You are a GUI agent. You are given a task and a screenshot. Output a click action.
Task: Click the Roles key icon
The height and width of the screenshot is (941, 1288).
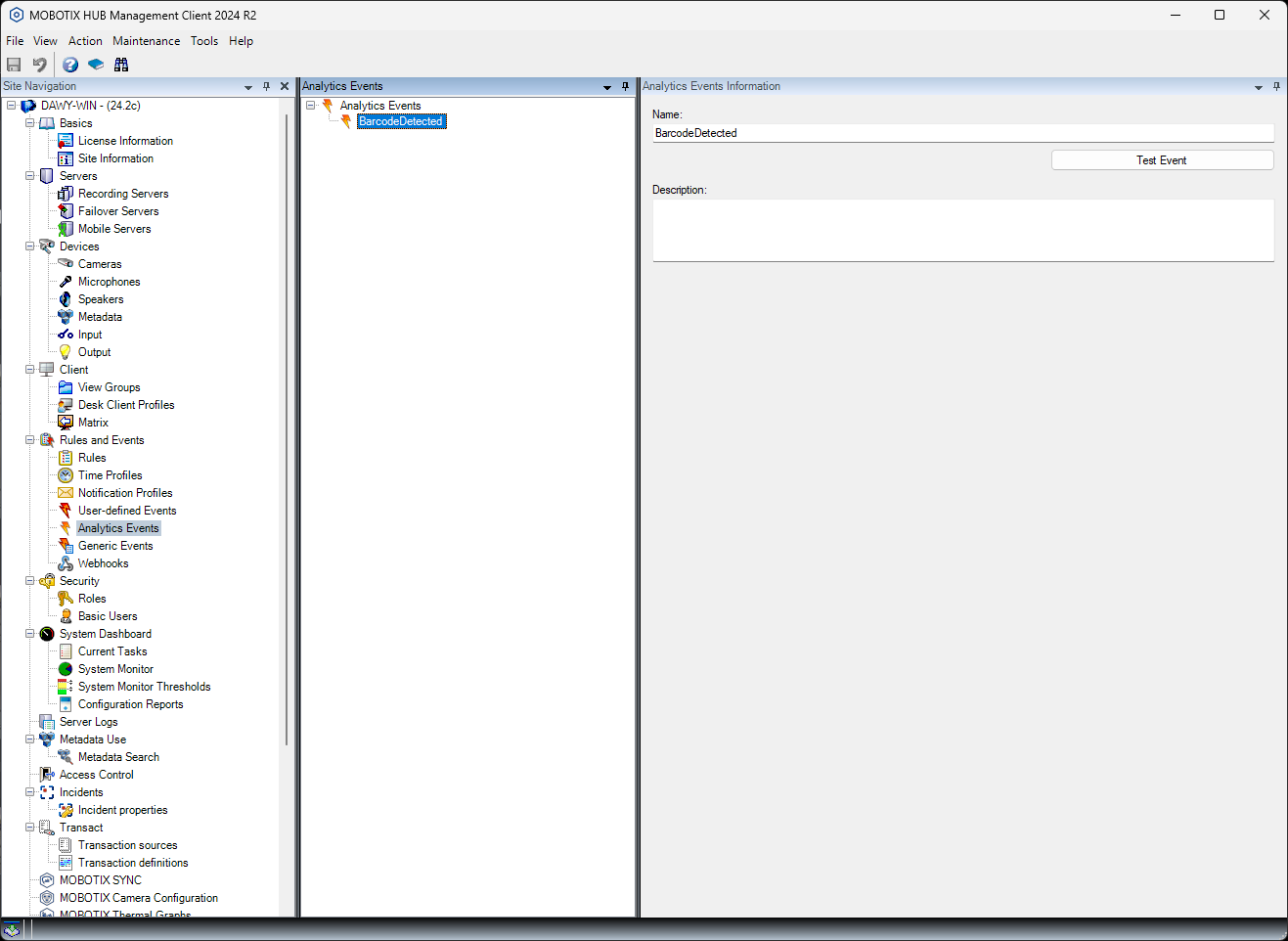66,599
